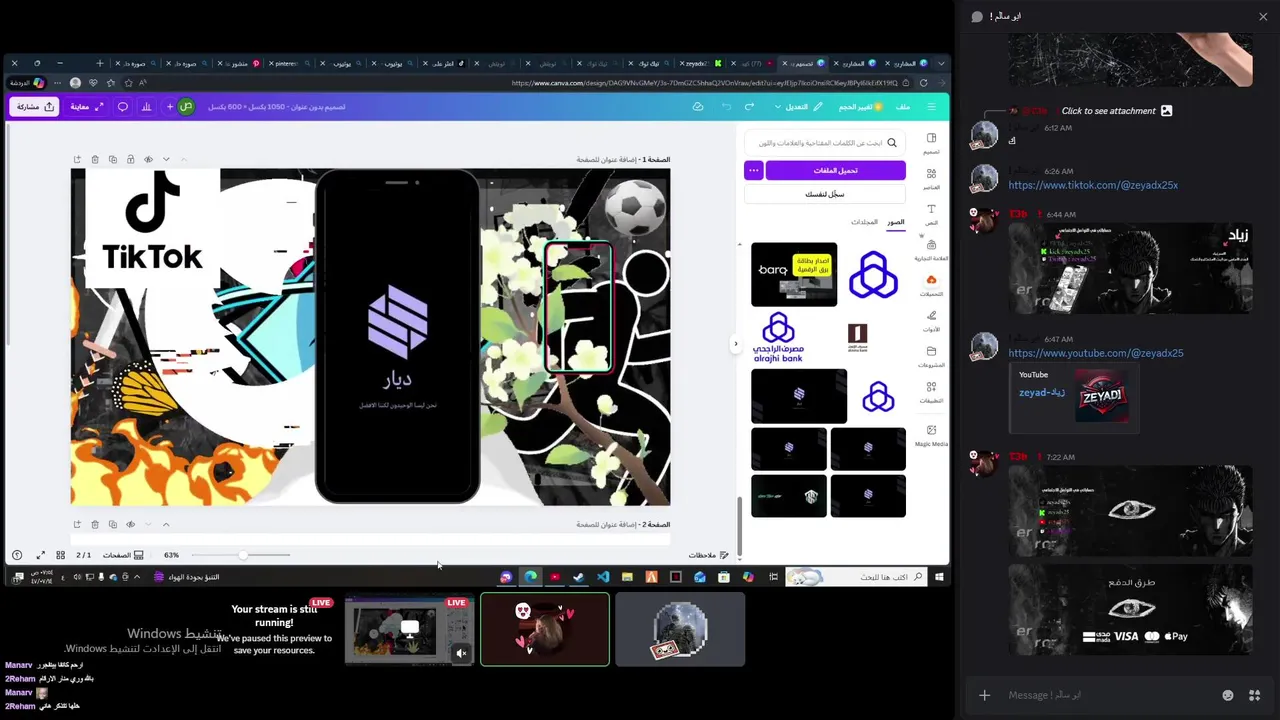
Task: Click the Share (مشاركة) button
Action: (34, 107)
